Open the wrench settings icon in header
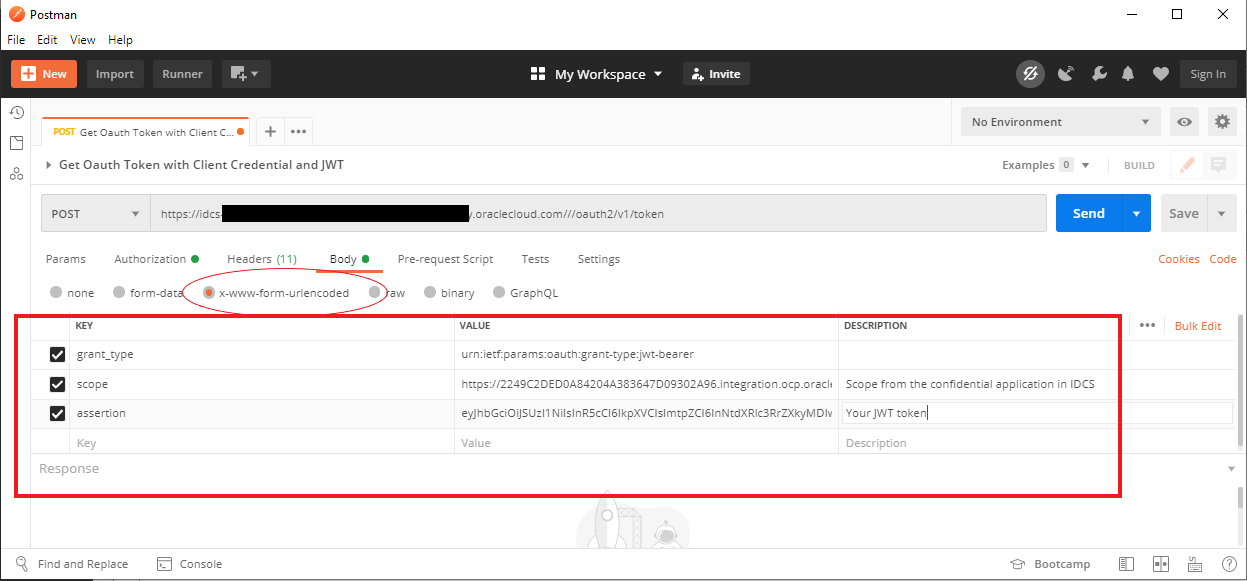This screenshot has height=581, width=1247. click(x=1098, y=74)
